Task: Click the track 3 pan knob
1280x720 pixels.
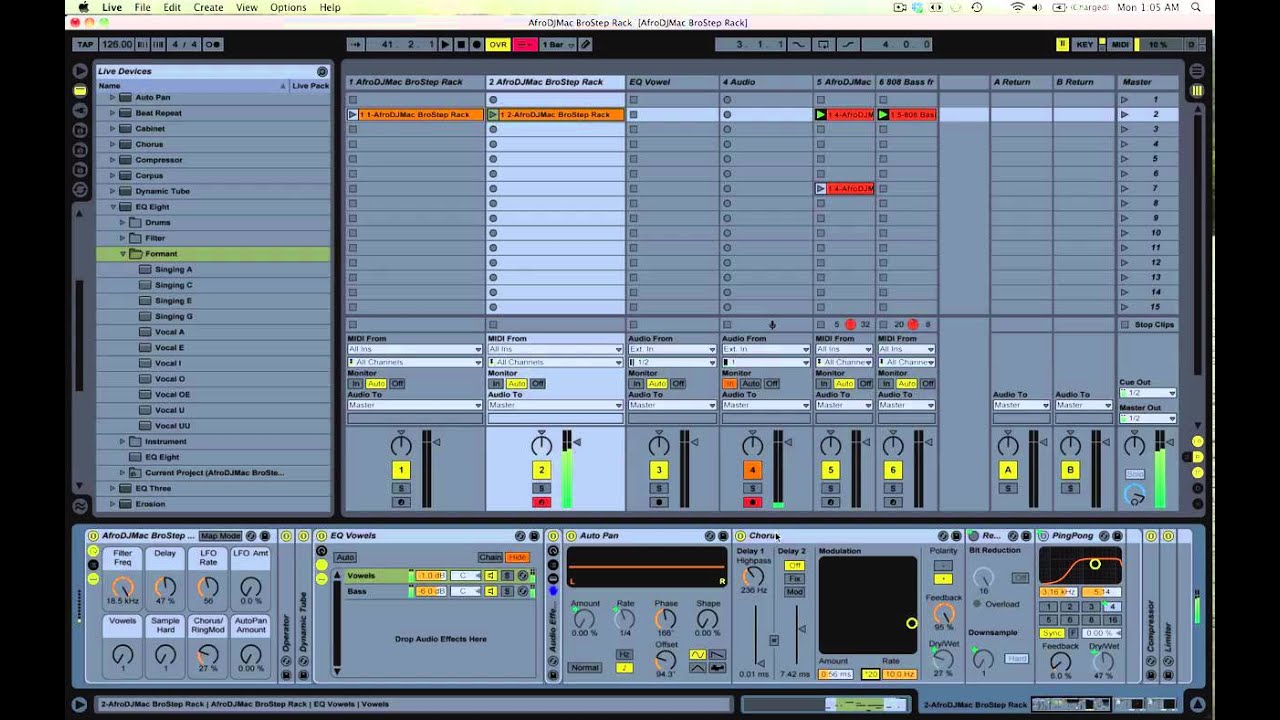Action: [x=659, y=446]
